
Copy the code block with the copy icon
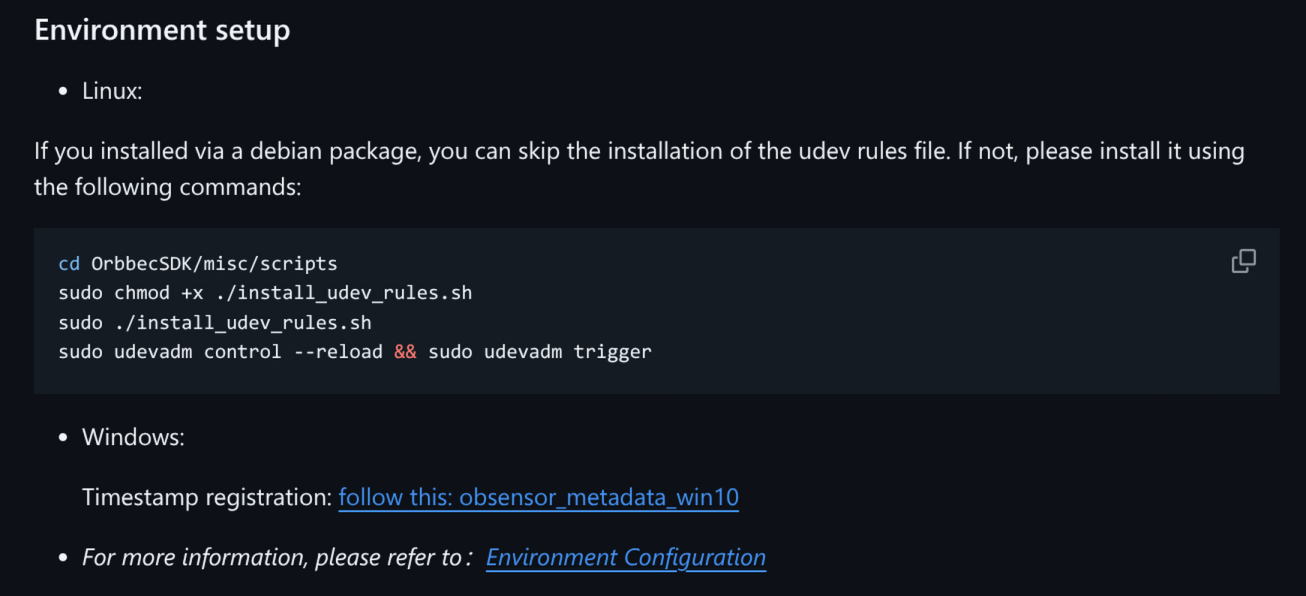pos(1243,261)
